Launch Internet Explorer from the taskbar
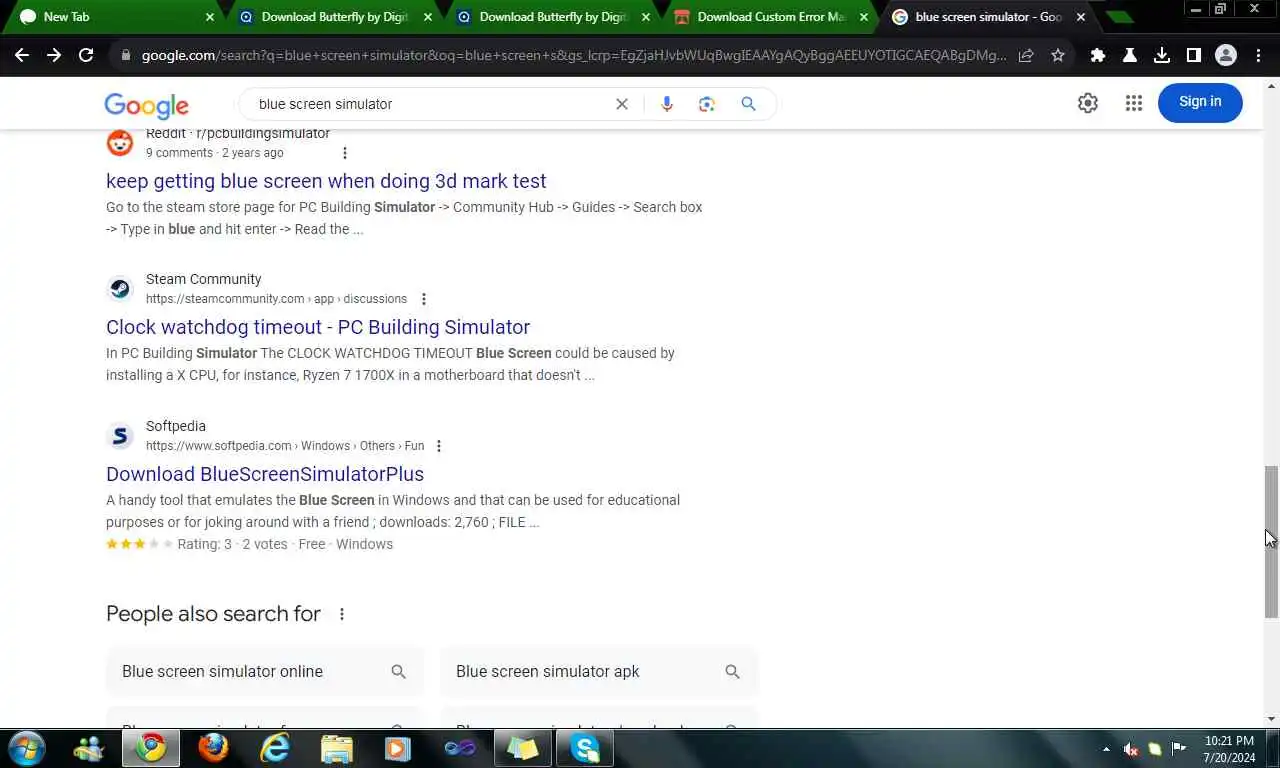Viewport: 1280px width, 768px height. [275, 748]
